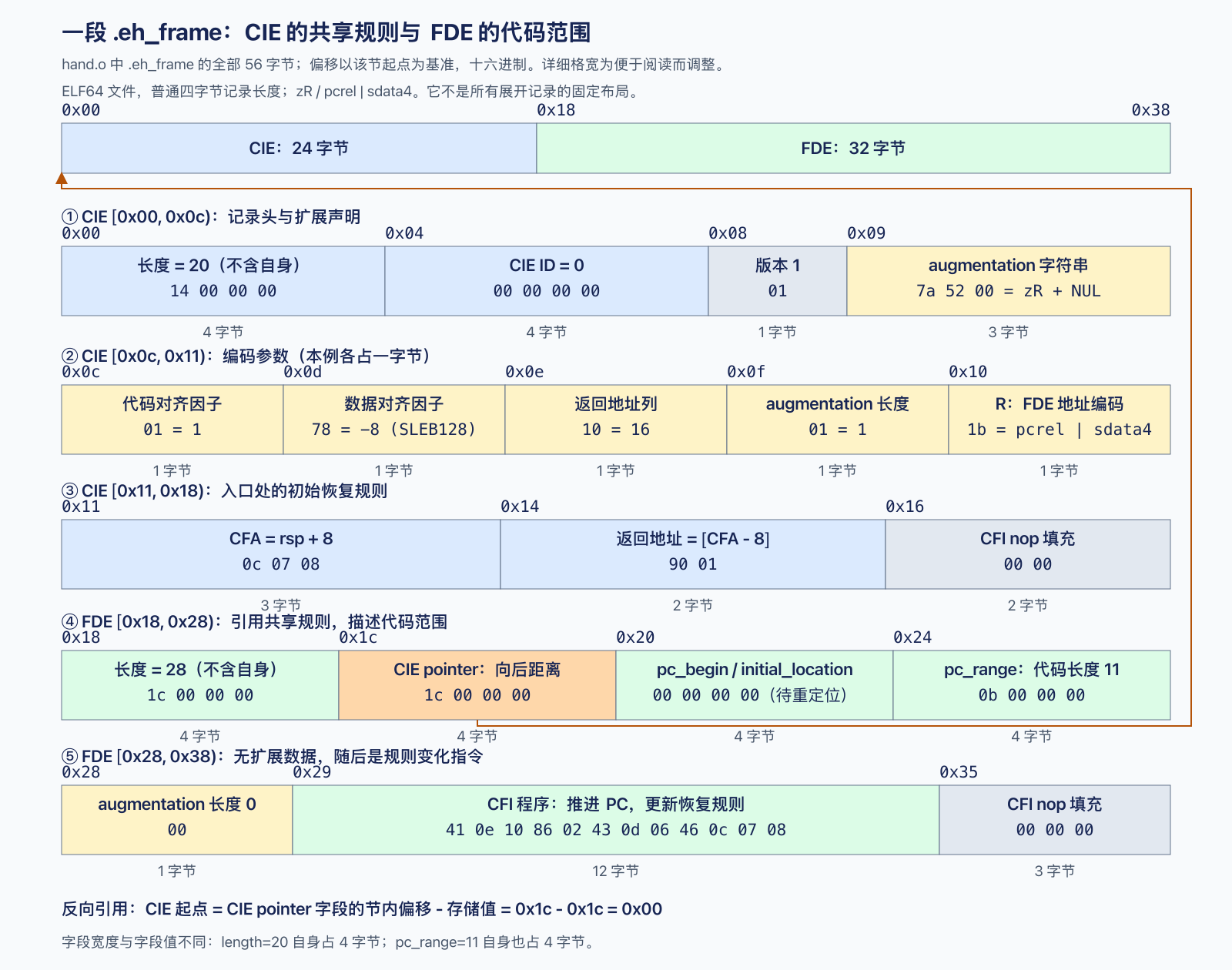Click the 'pc_range：代码长度 11' cell
Image resolution: width=1232 pixels, height=970 pixels.
pyautogui.click(x=1032, y=685)
